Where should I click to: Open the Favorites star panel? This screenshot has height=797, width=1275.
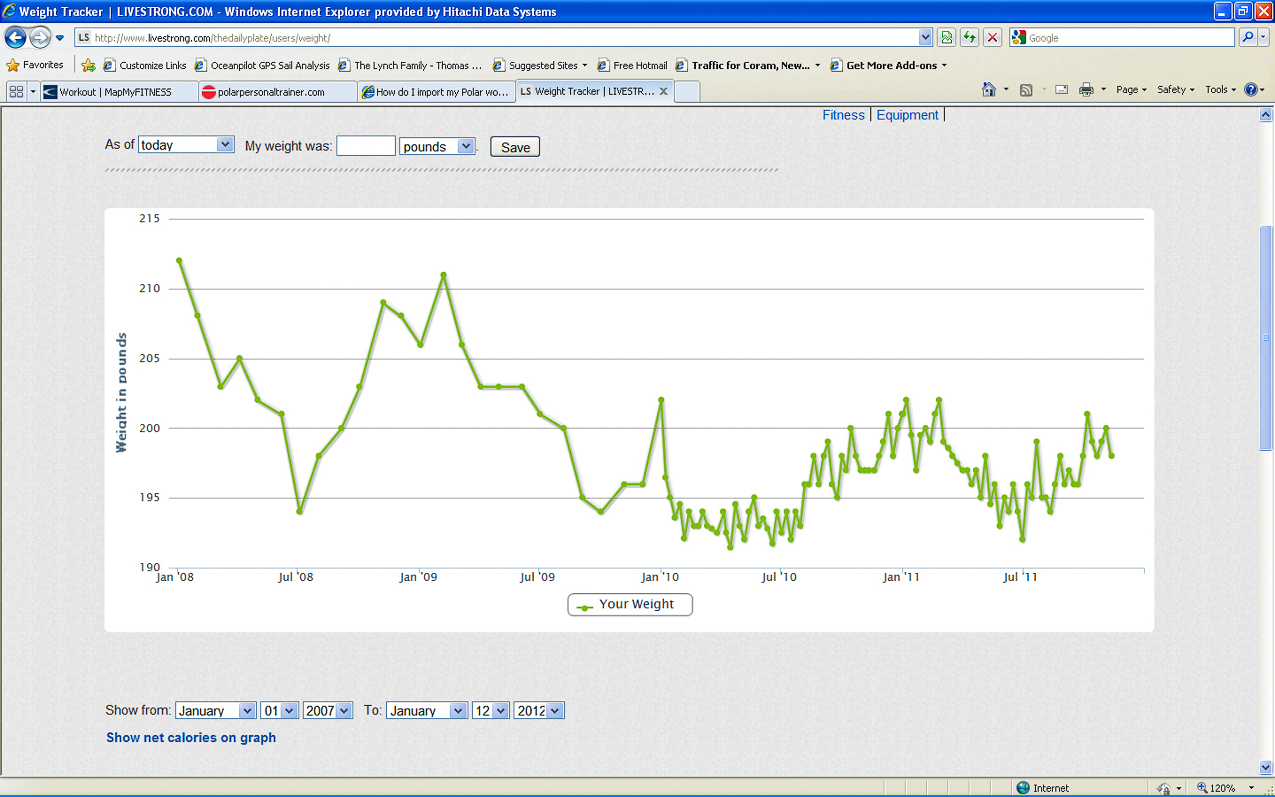(x=35, y=65)
